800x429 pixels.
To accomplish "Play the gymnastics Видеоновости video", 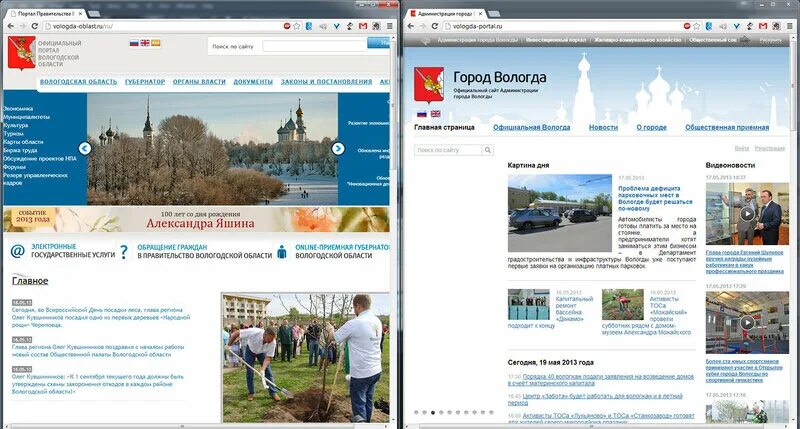I will [747, 322].
